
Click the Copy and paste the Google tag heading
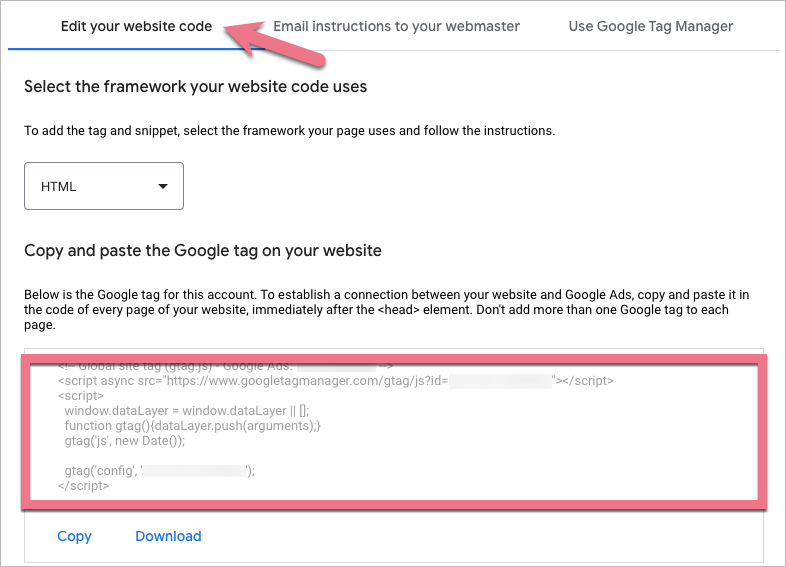point(203,250)
